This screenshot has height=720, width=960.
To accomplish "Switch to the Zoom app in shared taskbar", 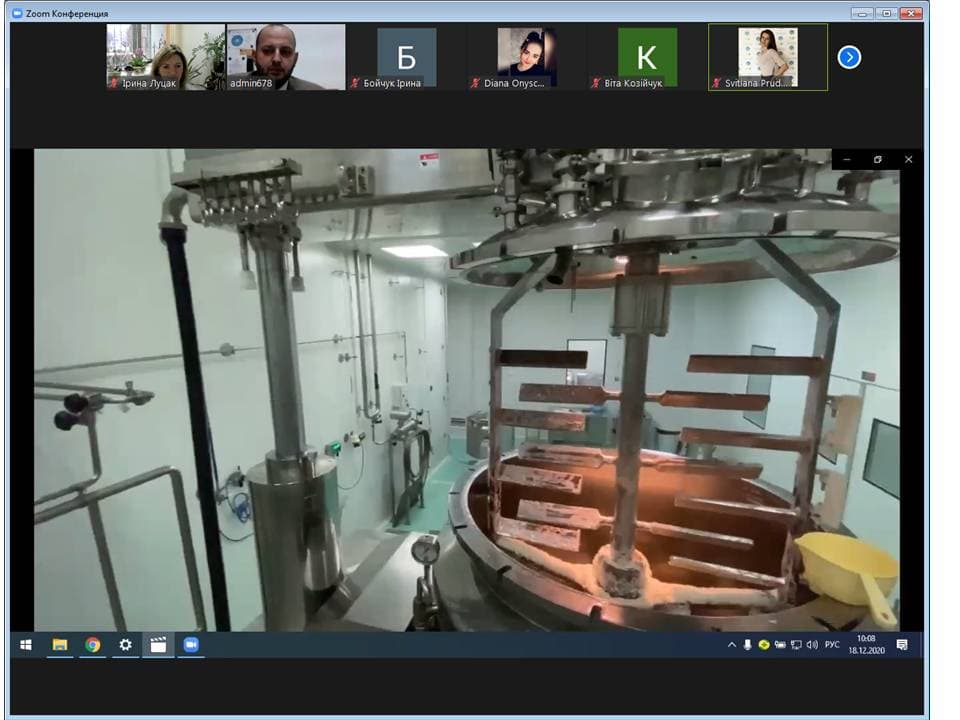I will click(x=191, y=645).
